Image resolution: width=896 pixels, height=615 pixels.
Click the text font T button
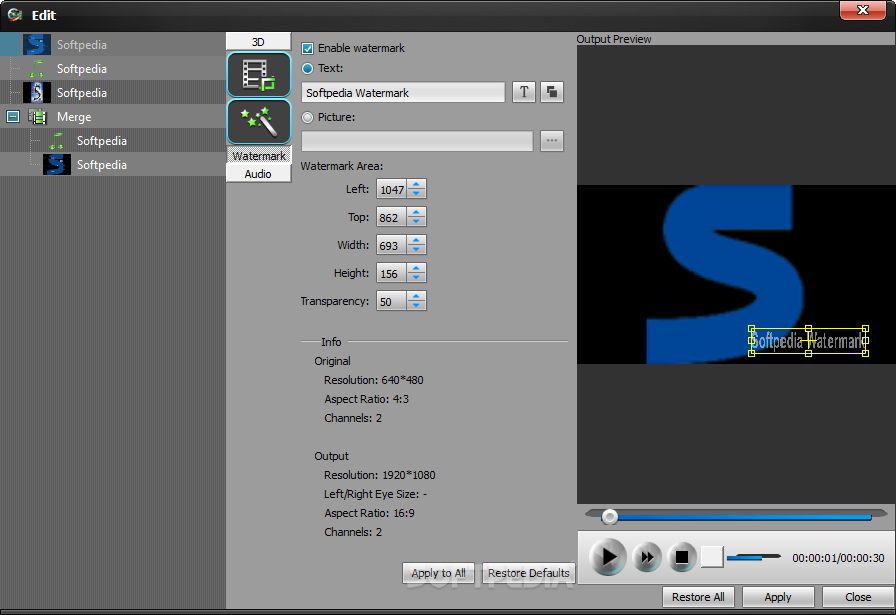click(x=524, y=92)
